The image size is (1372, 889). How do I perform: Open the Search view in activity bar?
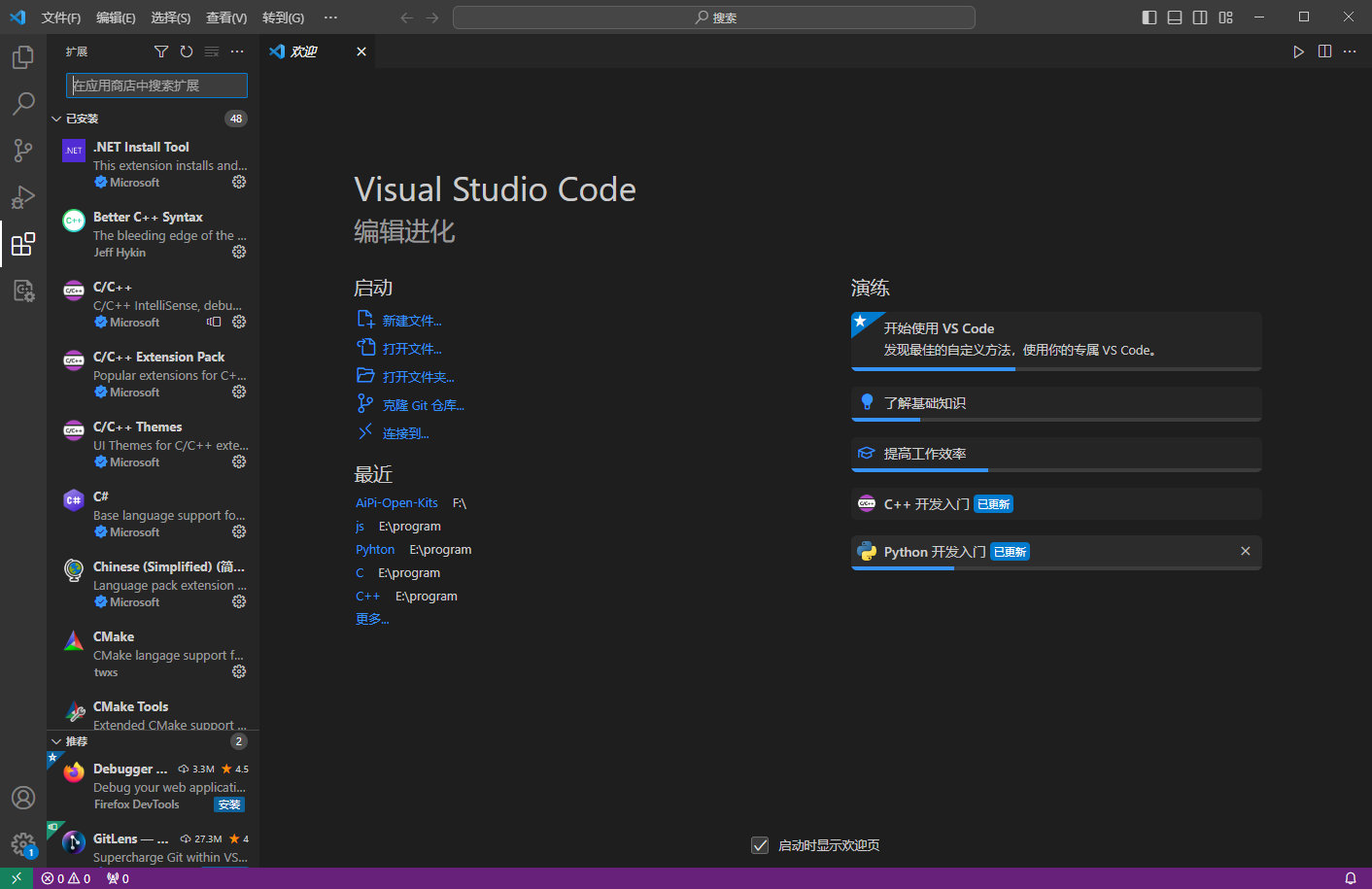23,104
